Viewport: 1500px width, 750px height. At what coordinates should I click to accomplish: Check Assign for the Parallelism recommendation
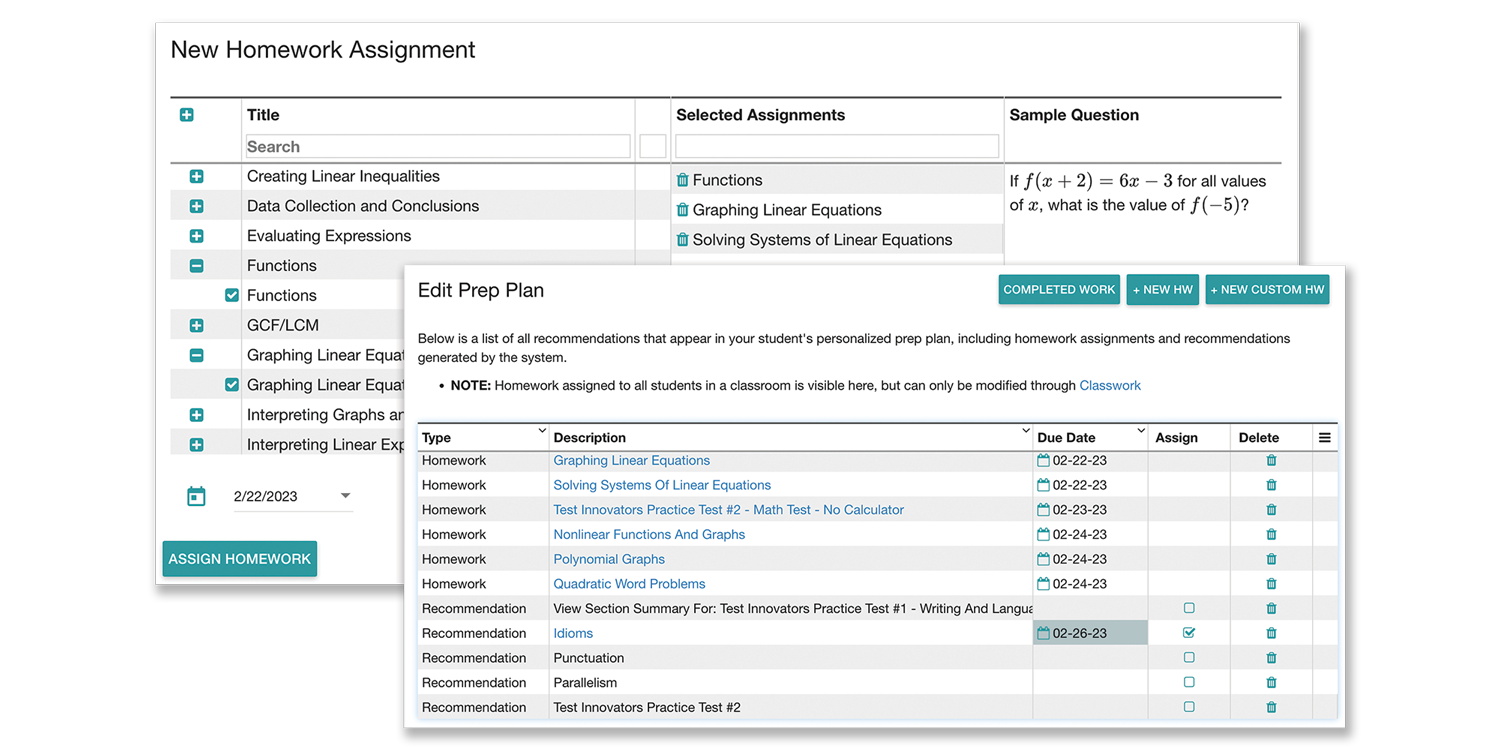tap(1189, 682)
